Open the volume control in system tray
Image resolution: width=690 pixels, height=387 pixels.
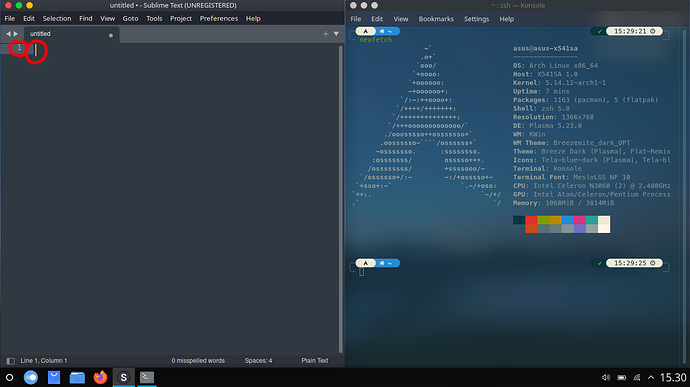click(x=606, y=377)
